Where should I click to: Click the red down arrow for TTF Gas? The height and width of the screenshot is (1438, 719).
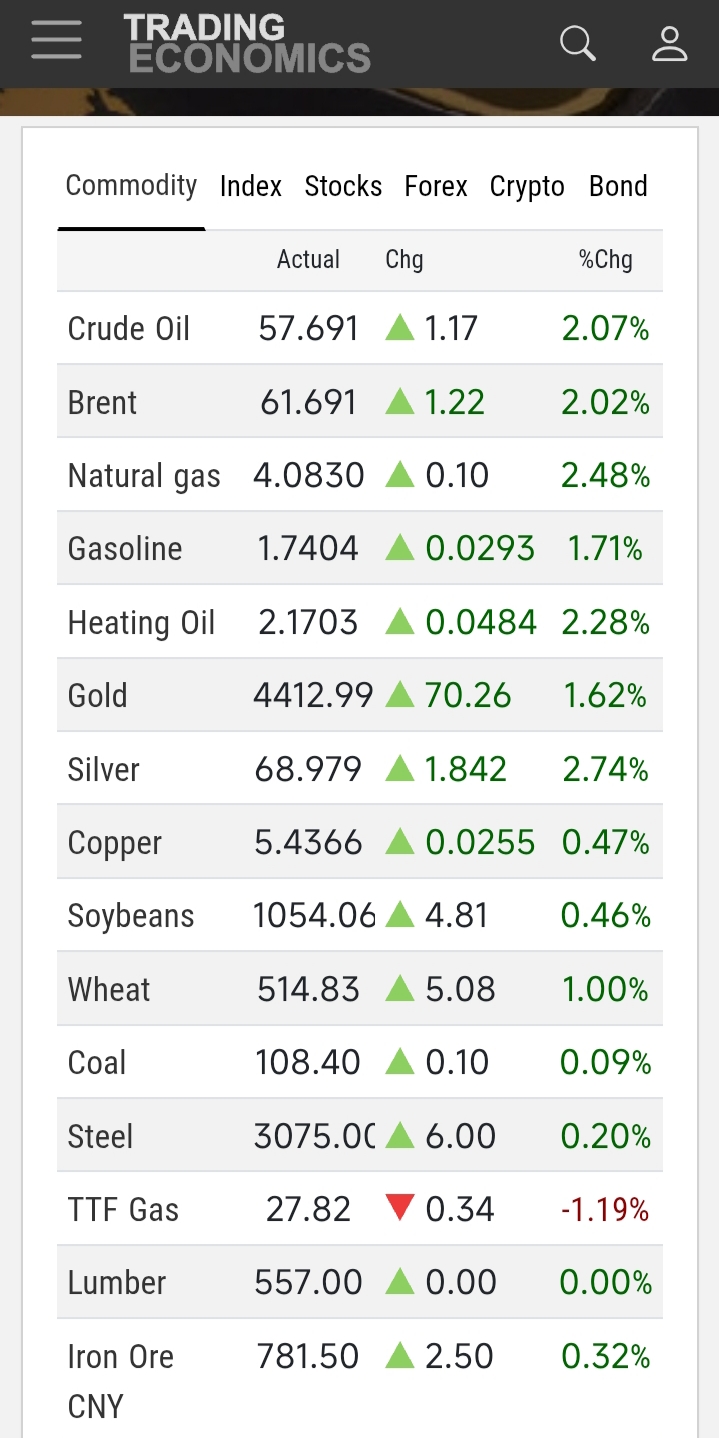point(399,1209)
